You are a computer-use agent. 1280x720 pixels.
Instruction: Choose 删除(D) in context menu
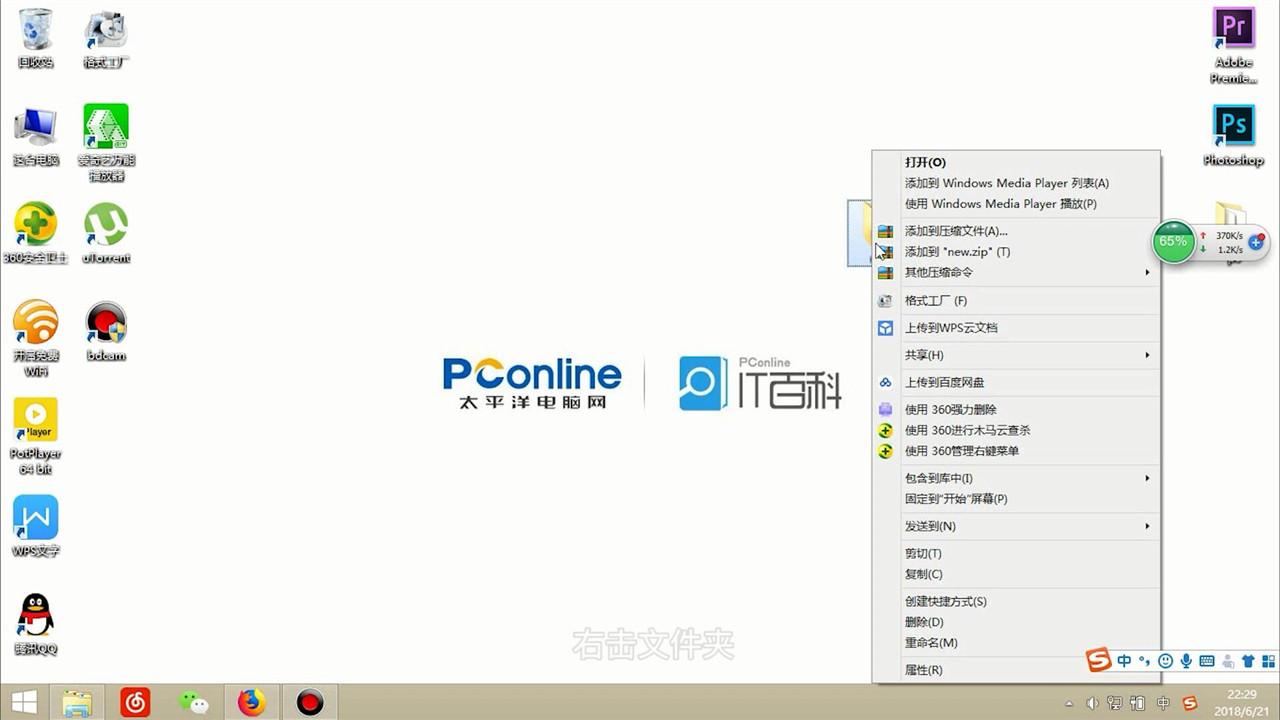click(1016, 622)
